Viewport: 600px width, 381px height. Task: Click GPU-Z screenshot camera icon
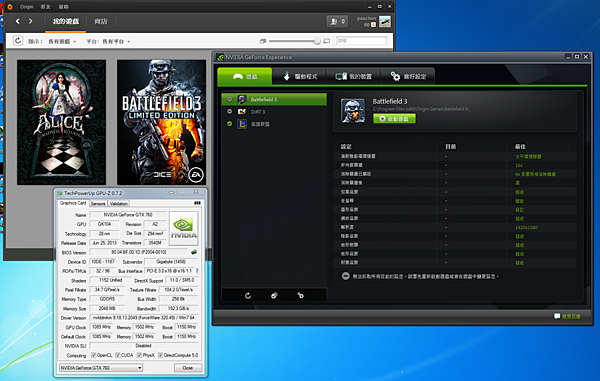tap(197, 203)
